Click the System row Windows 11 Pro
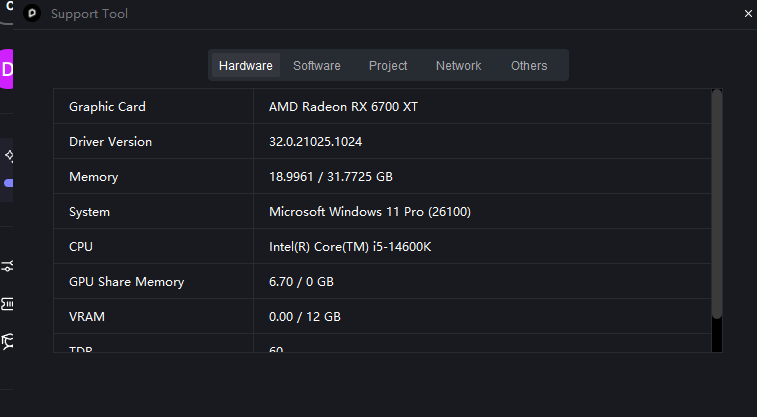Viewport: 757px width, 417px height. 370,212
